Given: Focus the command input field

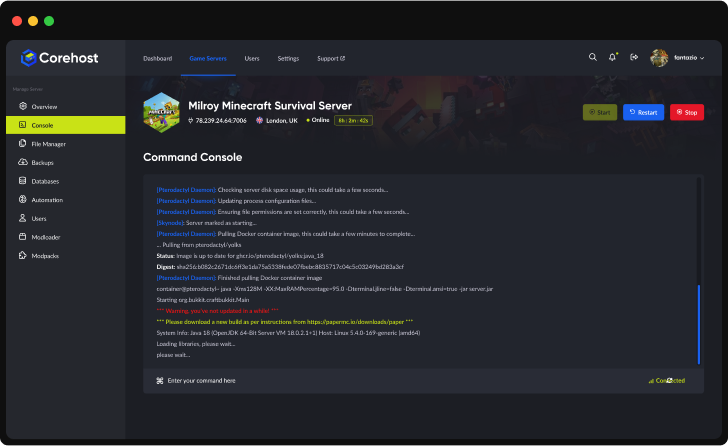Looking at the screenshot, I should tap(423, 381).
